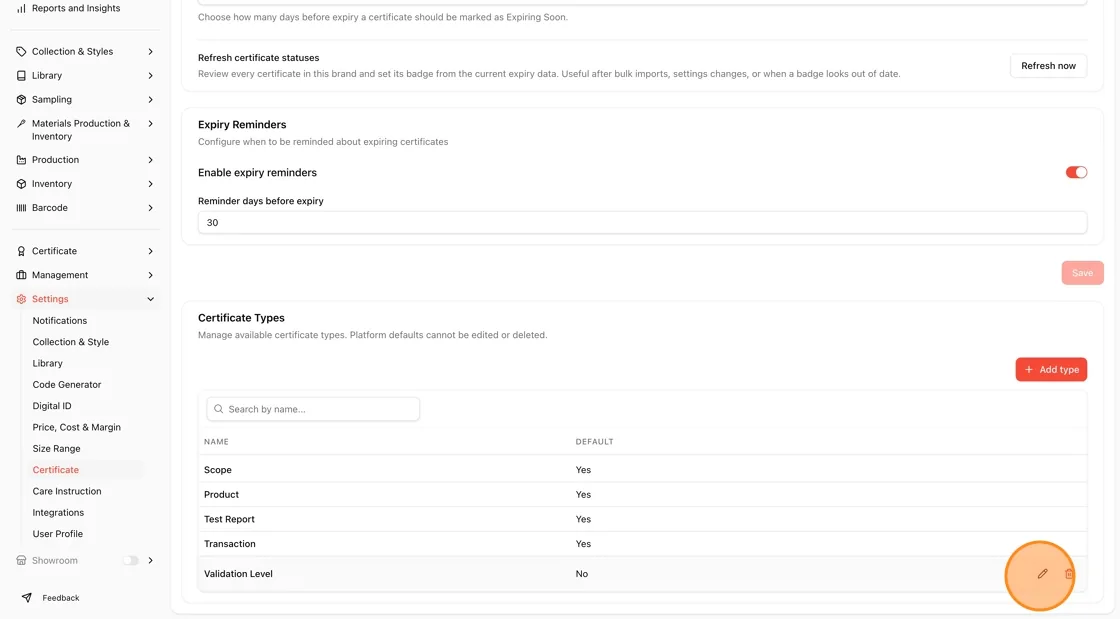The width and height of the screenshot is (1120, 619).
Task: Click the Production factory icon
Action: pos(21,160)
